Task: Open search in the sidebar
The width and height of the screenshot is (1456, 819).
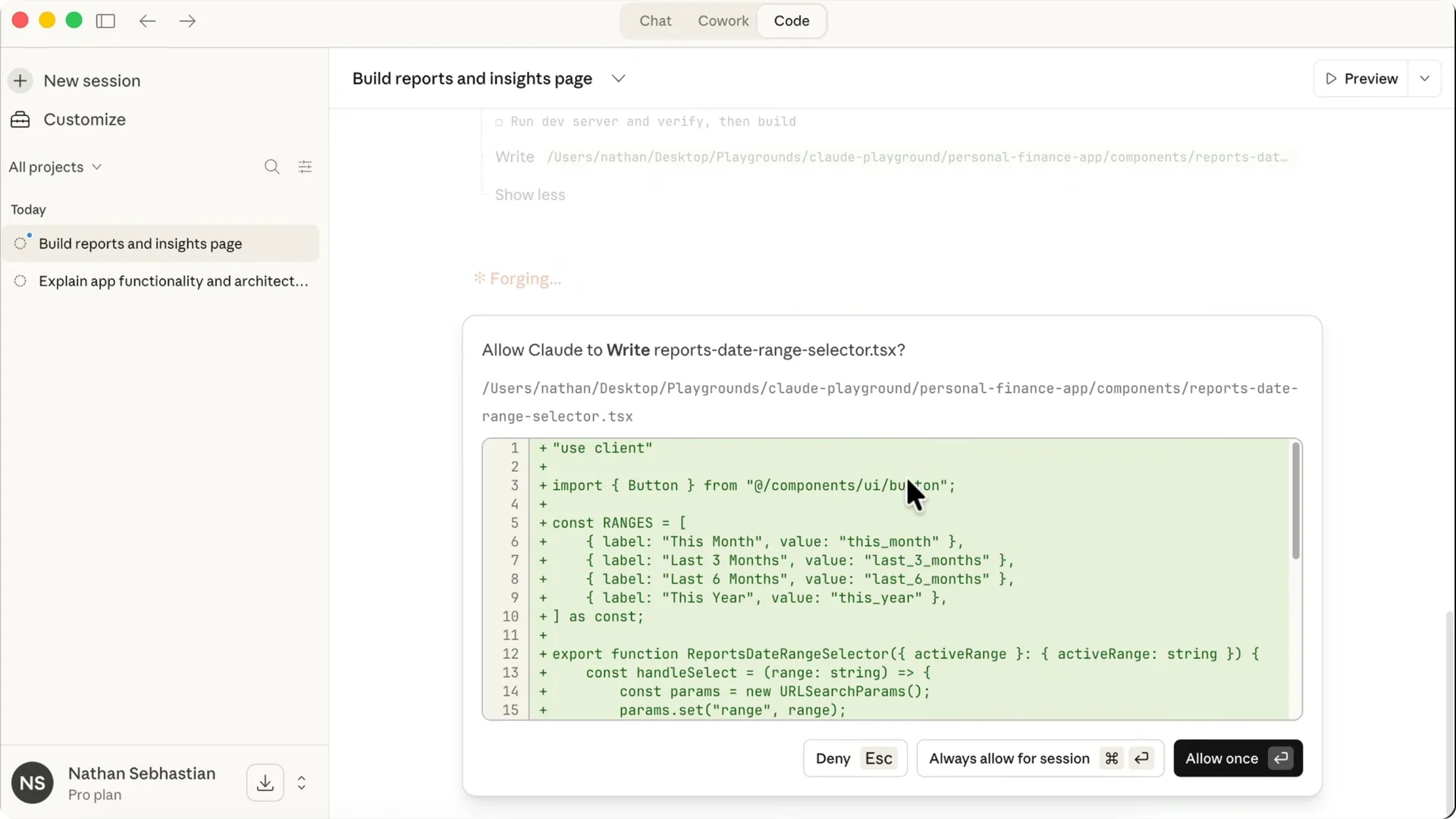Action: point(272,167)
